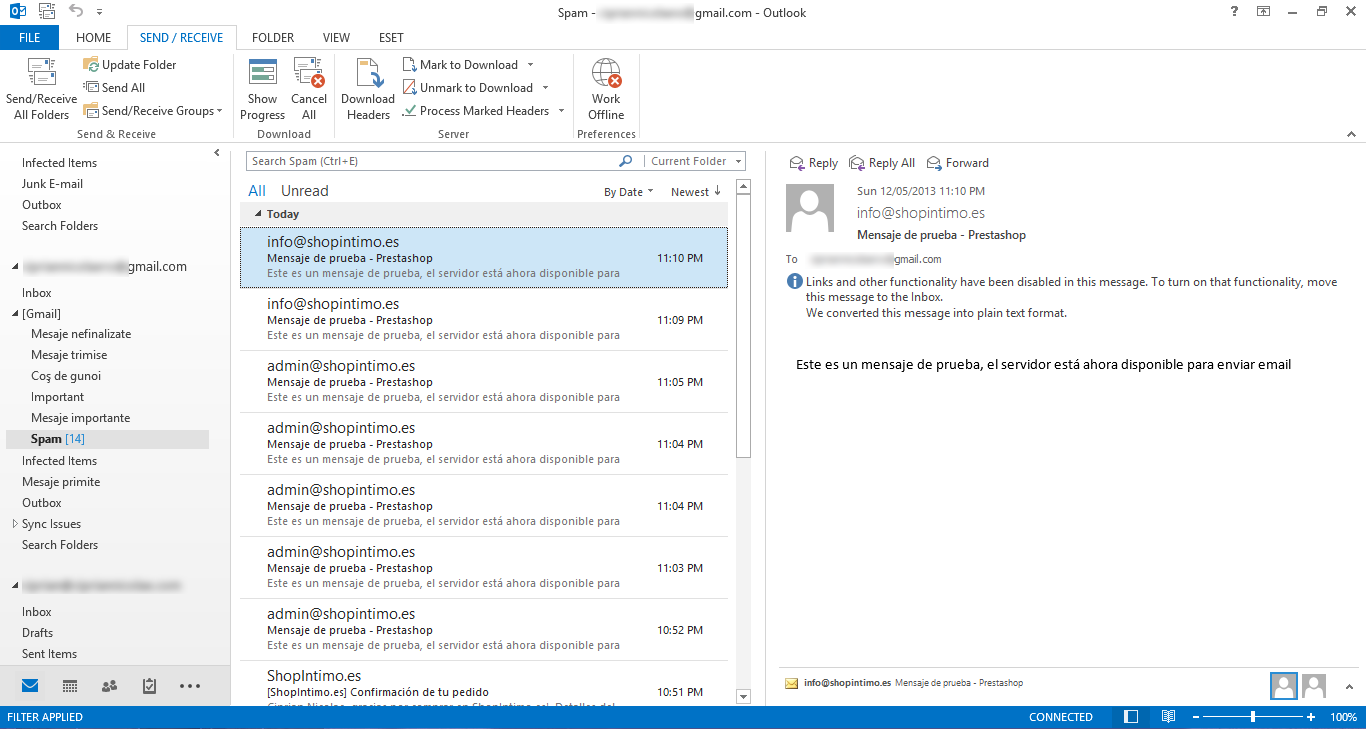Collapse the Today message group
Image resolution: width=1366 pixels, height=729 pixels.
pyautogui.click(x=258, y=214)
